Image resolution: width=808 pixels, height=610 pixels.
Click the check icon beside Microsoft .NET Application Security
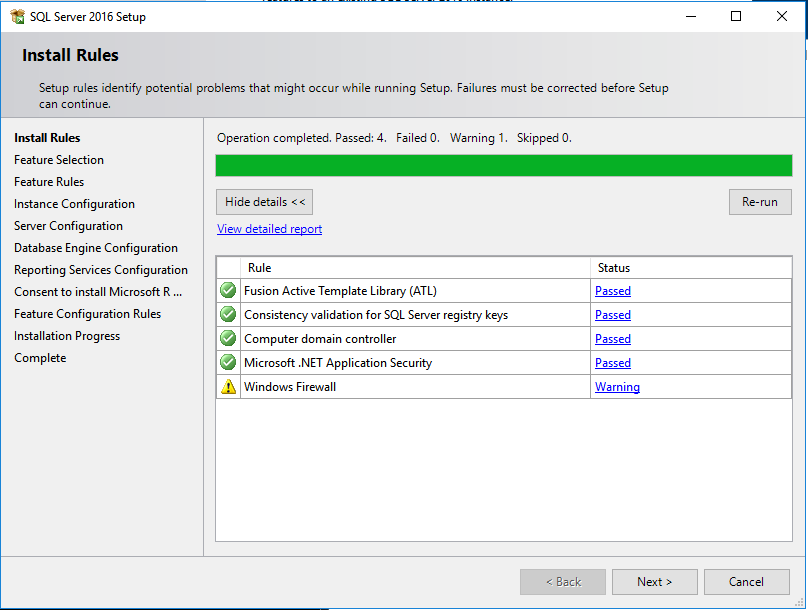pos(227,362)
